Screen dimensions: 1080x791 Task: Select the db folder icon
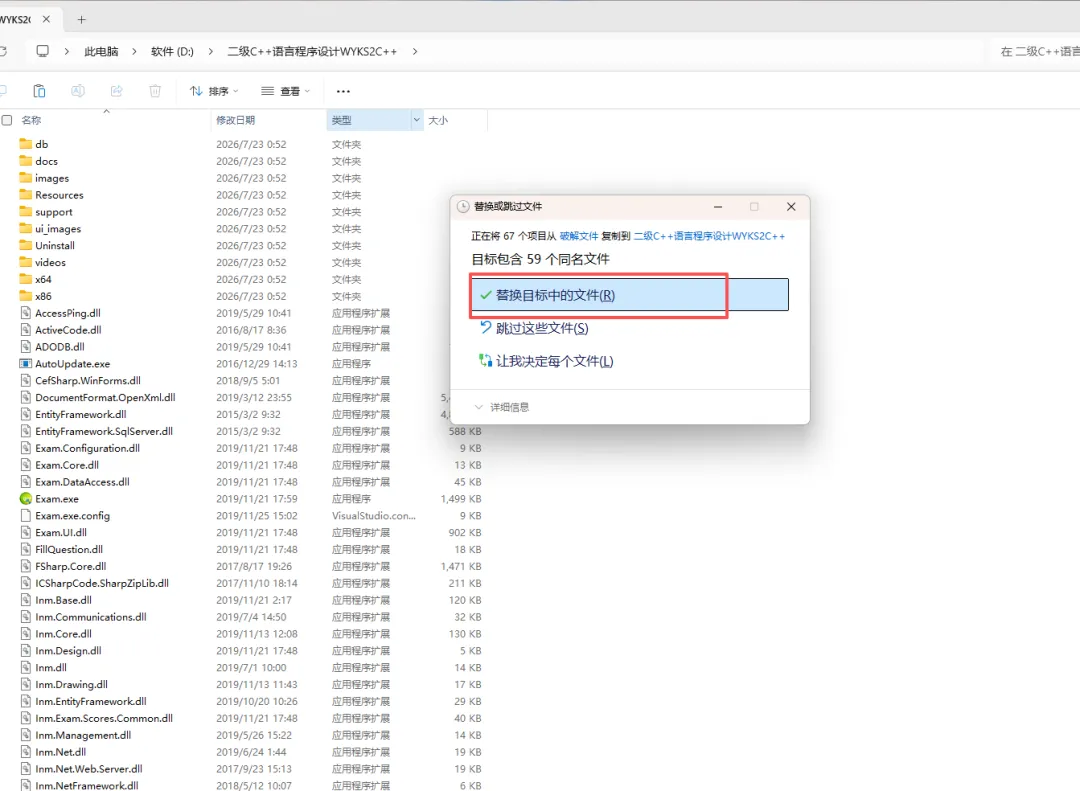tap(25, 144)
